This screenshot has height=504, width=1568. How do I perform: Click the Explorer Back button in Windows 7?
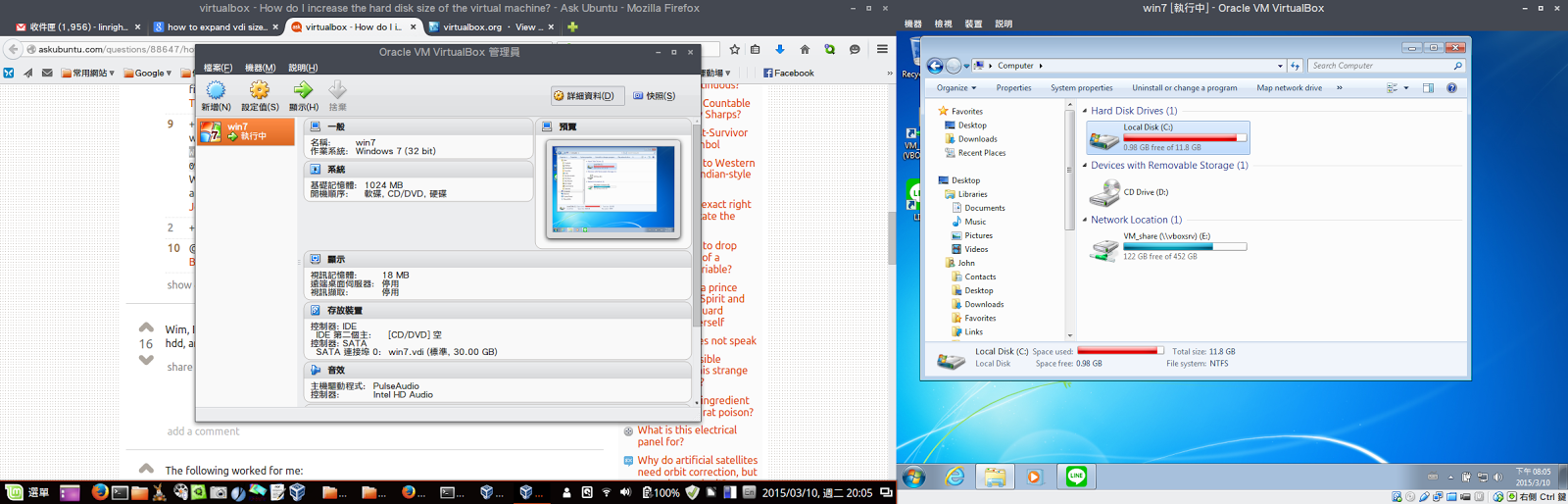tap(935, 66)
